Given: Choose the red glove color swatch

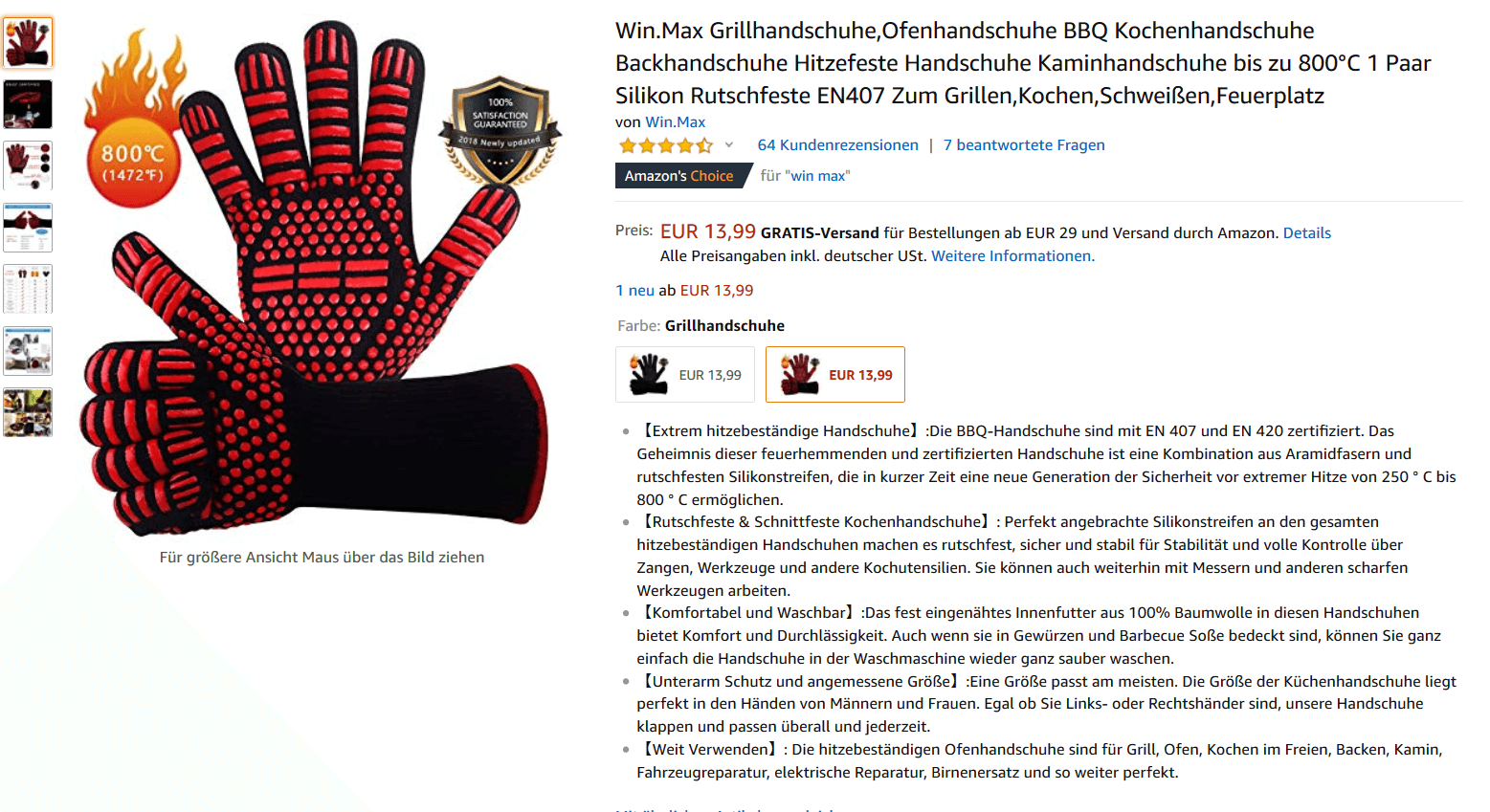Looking at the screenshot, I should tap(835, 375).
